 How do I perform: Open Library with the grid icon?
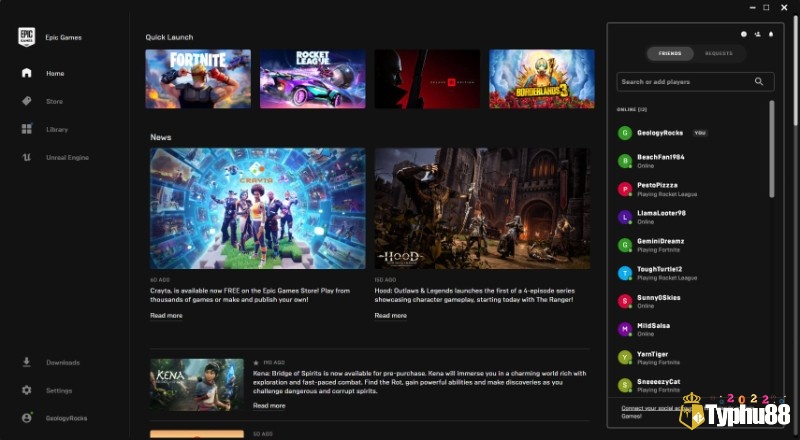click(27, 129)
